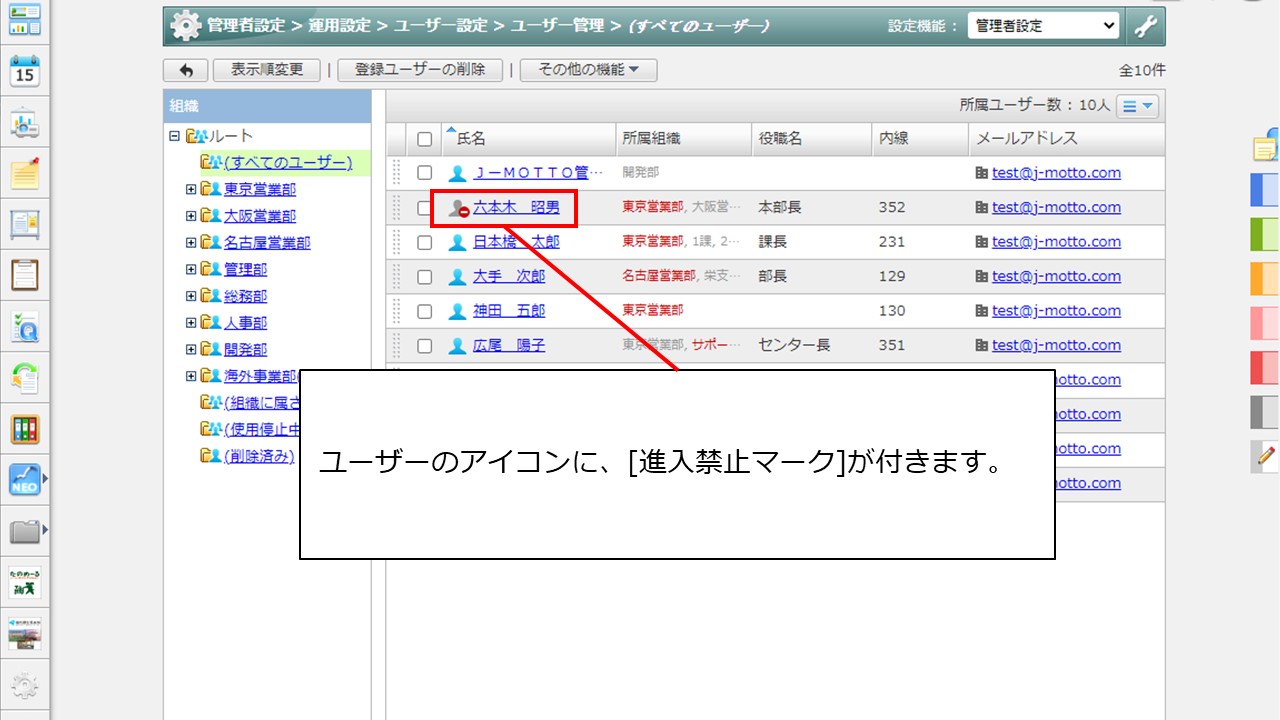Check the select-all checkbox in table header

click(x=425, y=139)
